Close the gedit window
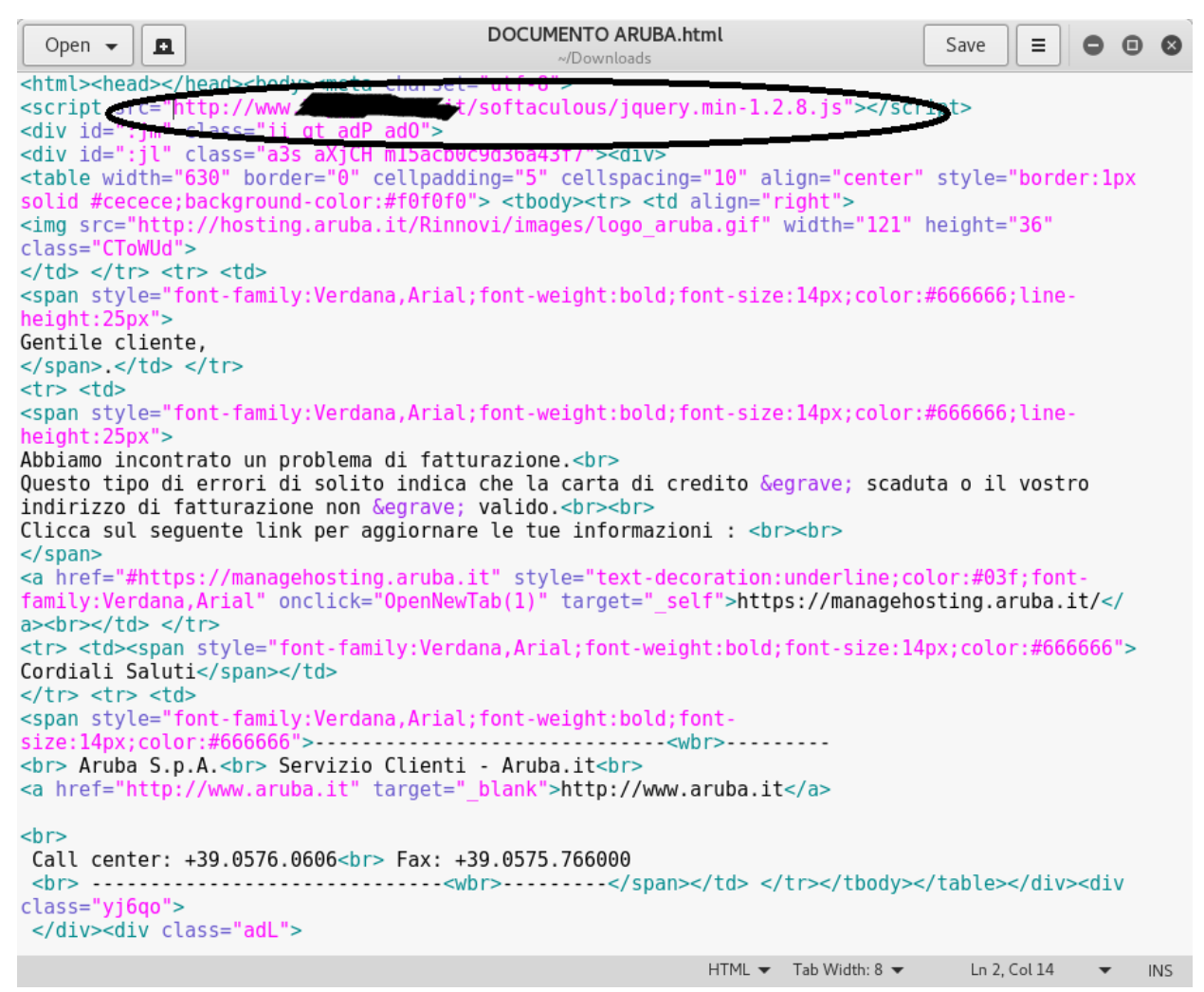Viewport: 1204px width, 992px height. pyautogui.click(x=1172, y=45)
